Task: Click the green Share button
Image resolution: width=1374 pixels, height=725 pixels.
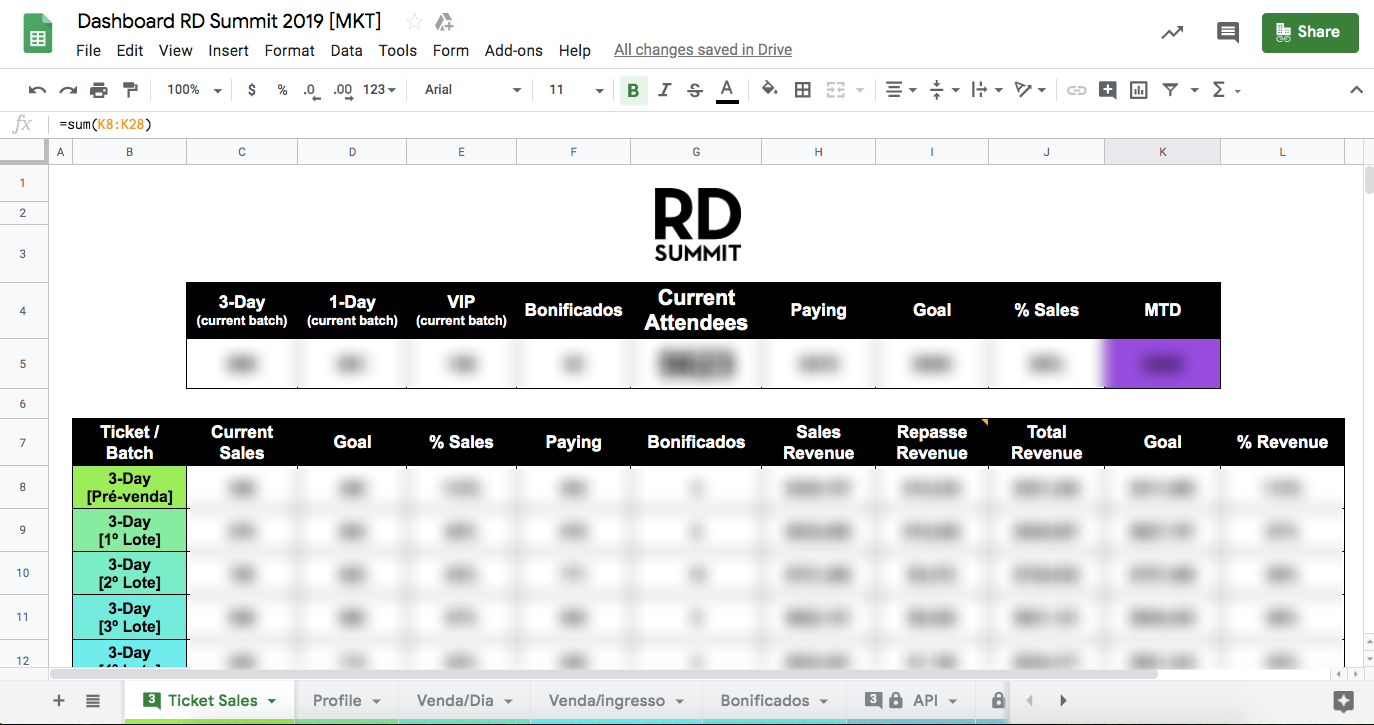Action: [x=1310, y=32]
